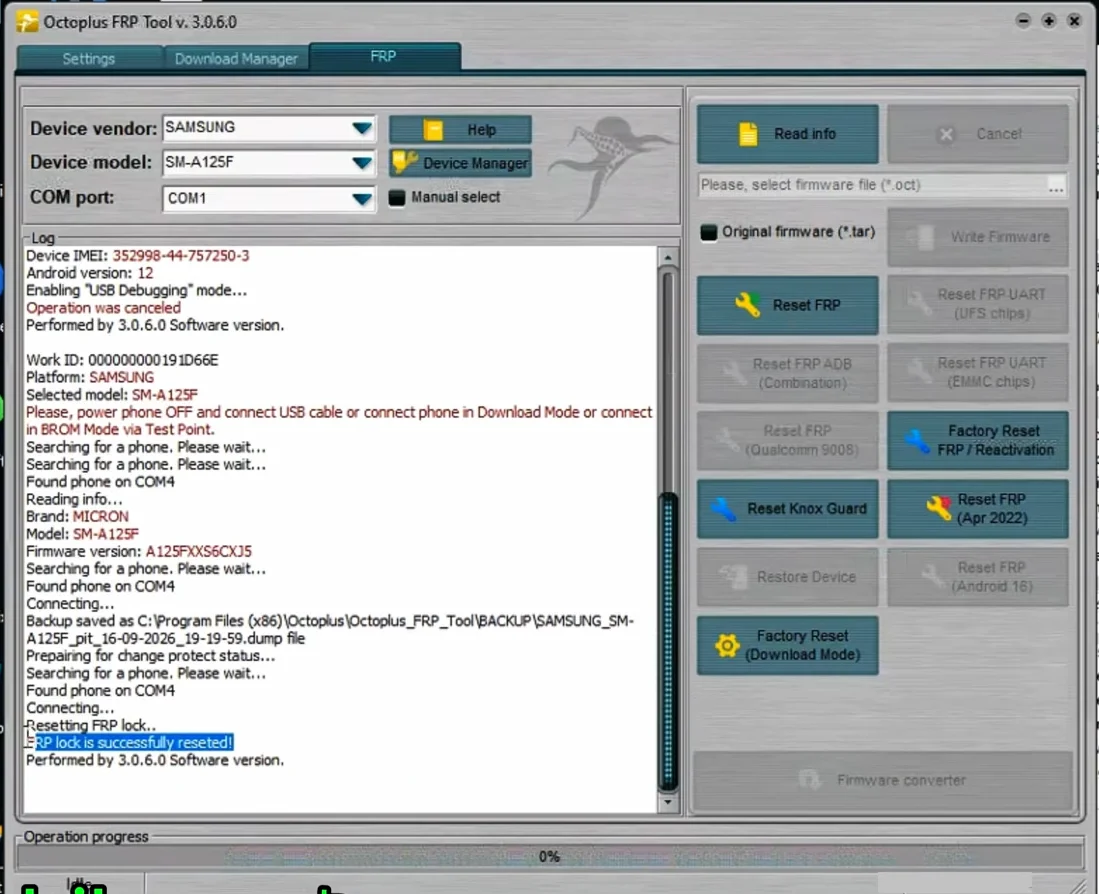The height and width of the screenshot is (894, 1099).
Task: Open the Help button
Action: pyautogui.click(x=460, y=130)
